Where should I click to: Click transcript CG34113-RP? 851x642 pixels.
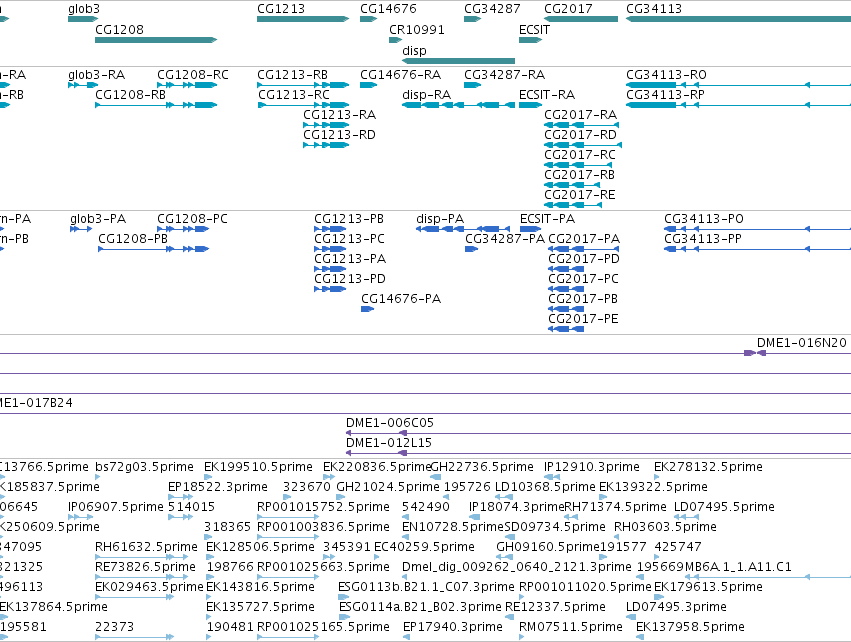pyautogui.click(x=665, y=94)
